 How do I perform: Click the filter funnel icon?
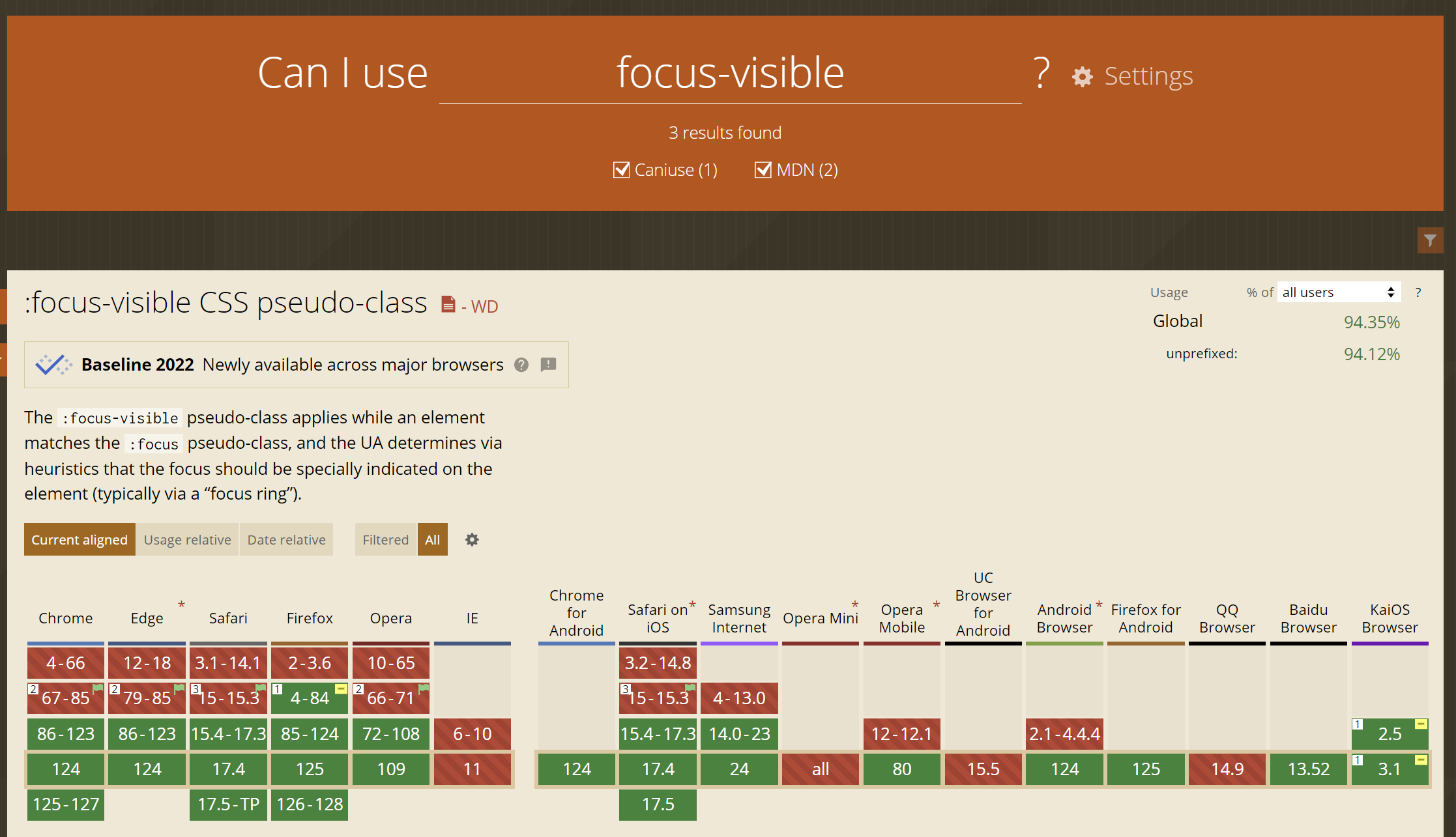[1430, 240]
